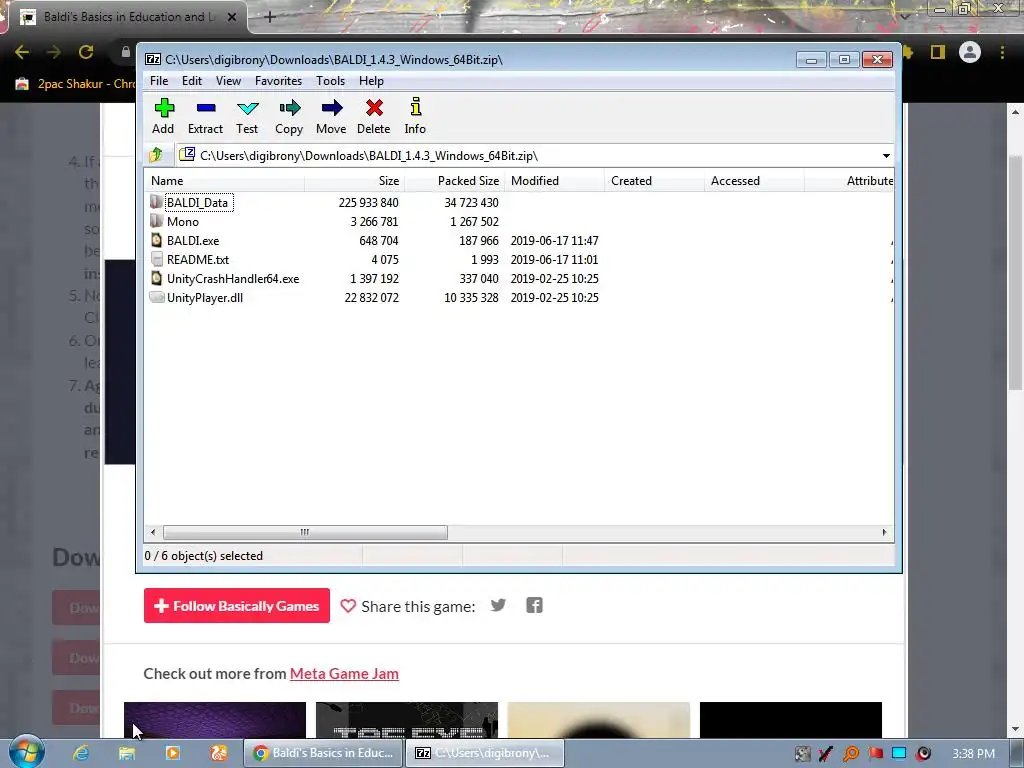Open the Info toolbar icon
This screenshot has height=768, width=1024.
tap(415, 116)
